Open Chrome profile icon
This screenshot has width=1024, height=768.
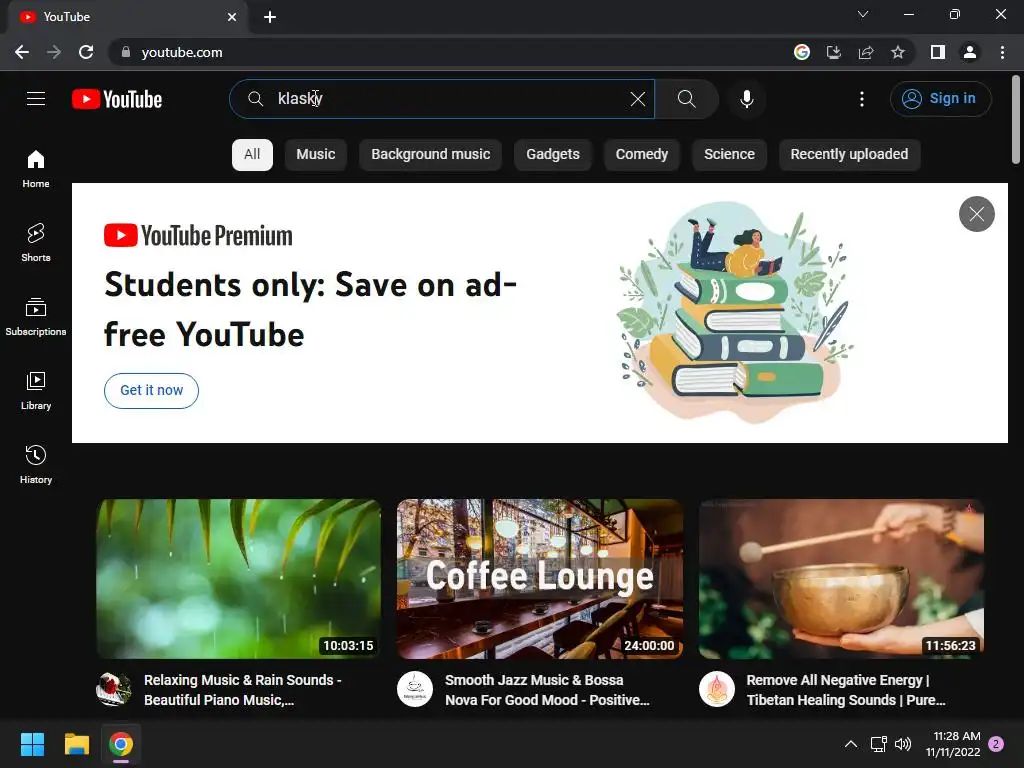tap(970, 52)
